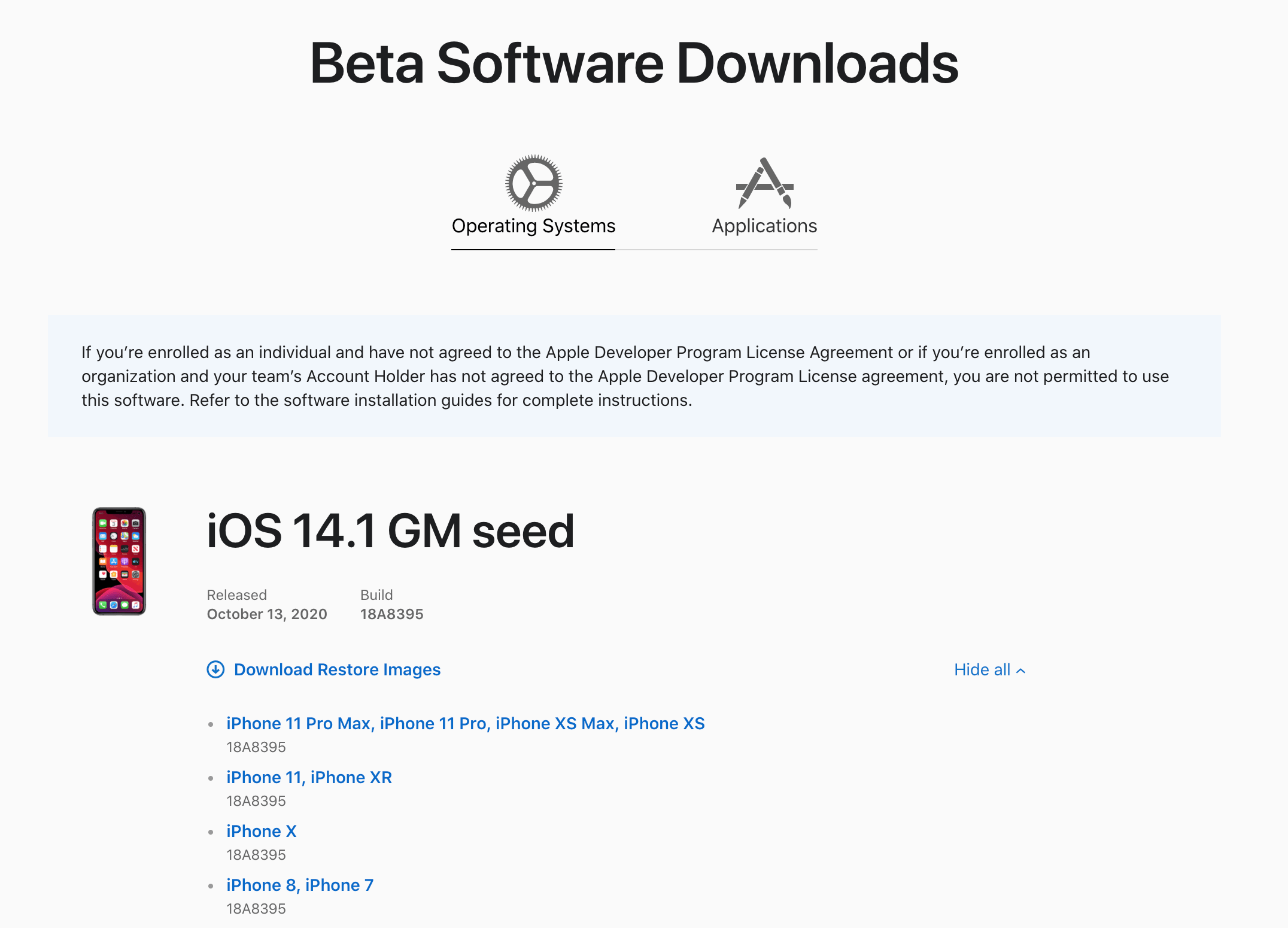The width and height of the screenshot is (1288, 928).
Task: Click the license agreement notice text box
Action: click(634, 376)
